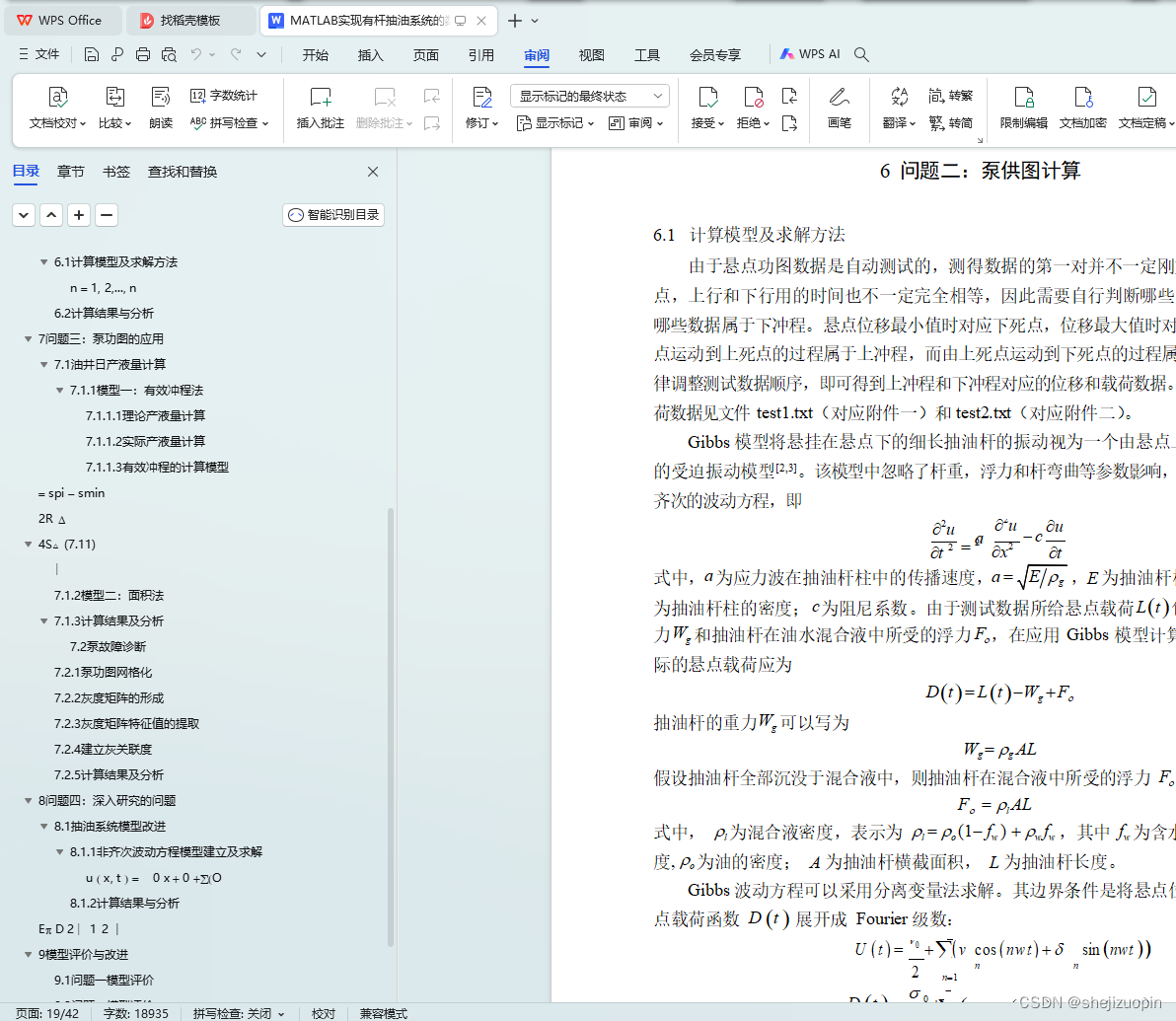Click the expand level plus button in outline
The width and height of the screenshot is (1176, 1021).
pyautogui.click(x=79, y=215)
